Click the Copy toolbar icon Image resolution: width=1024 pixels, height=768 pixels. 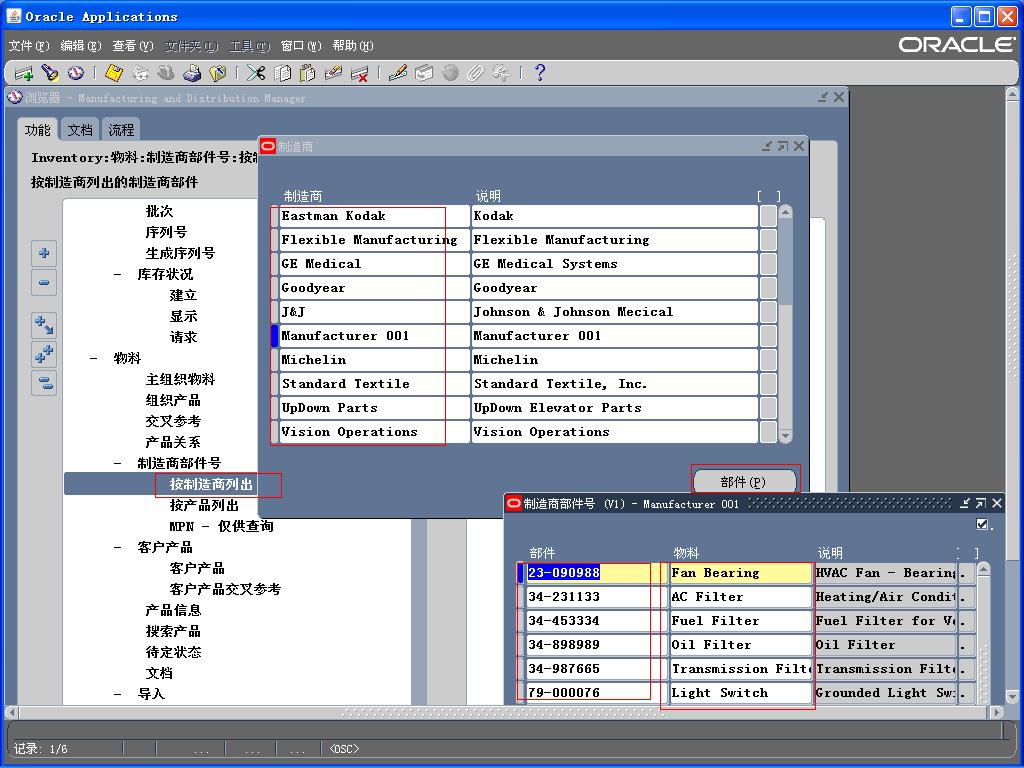tap(282, 73)
